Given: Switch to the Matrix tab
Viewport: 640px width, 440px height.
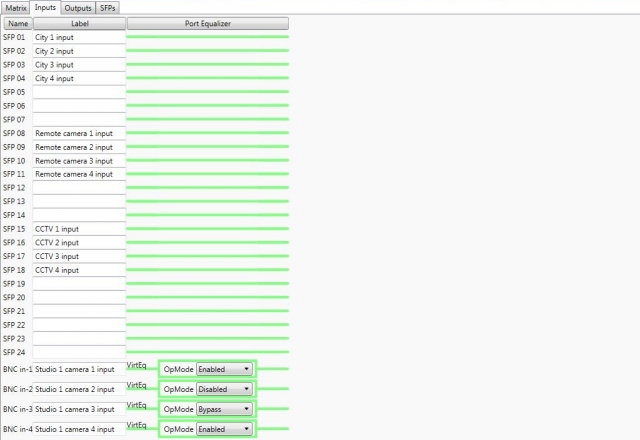Looking at the screenshot, I should coord(15,7).
